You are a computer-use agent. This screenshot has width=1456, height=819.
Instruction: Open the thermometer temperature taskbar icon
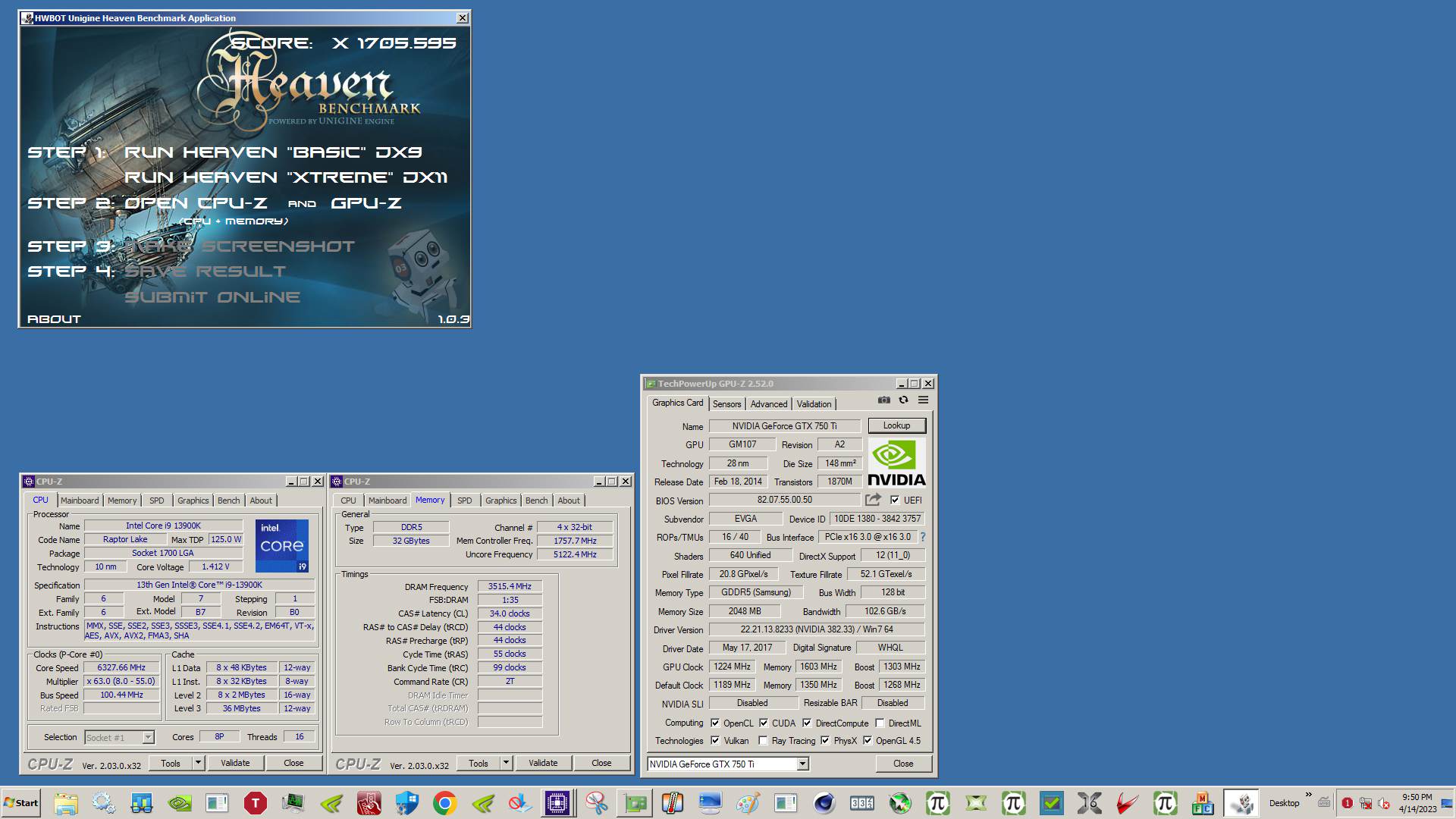[673, 803]
